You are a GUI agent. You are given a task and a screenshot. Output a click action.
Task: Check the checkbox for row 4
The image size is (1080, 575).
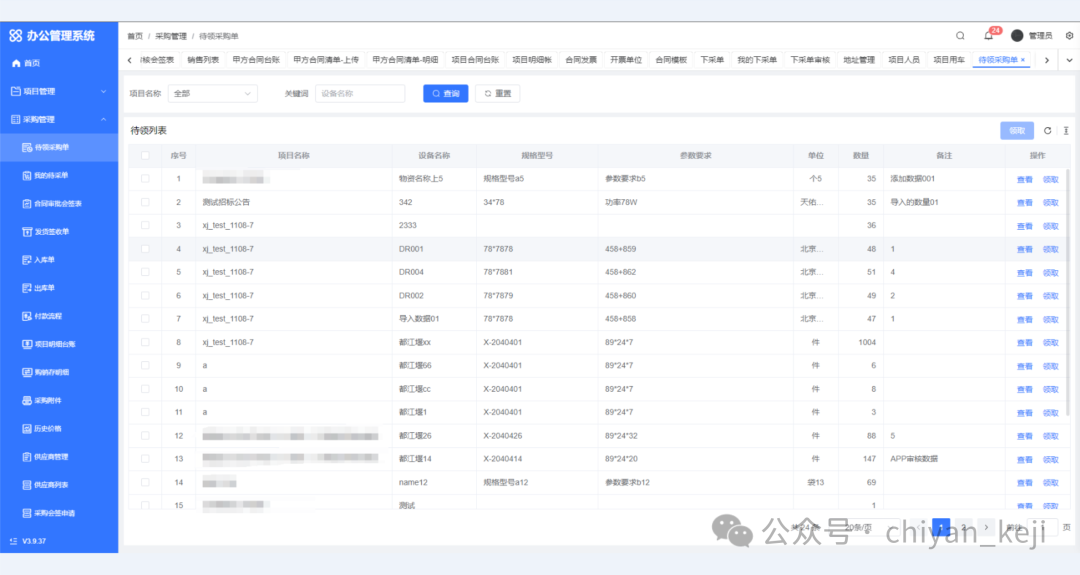pyautogui.click(x=146, y=249)
